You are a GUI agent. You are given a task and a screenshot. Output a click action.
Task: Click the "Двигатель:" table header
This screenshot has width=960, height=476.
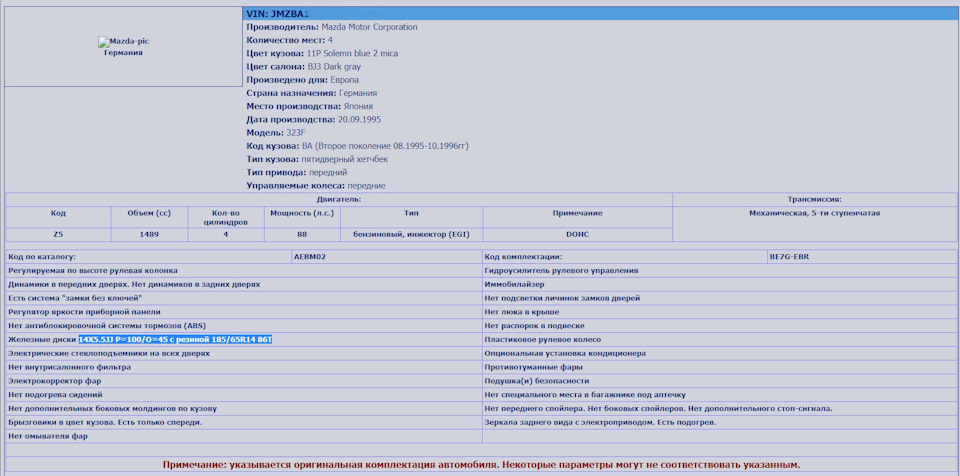coord(339,200)
